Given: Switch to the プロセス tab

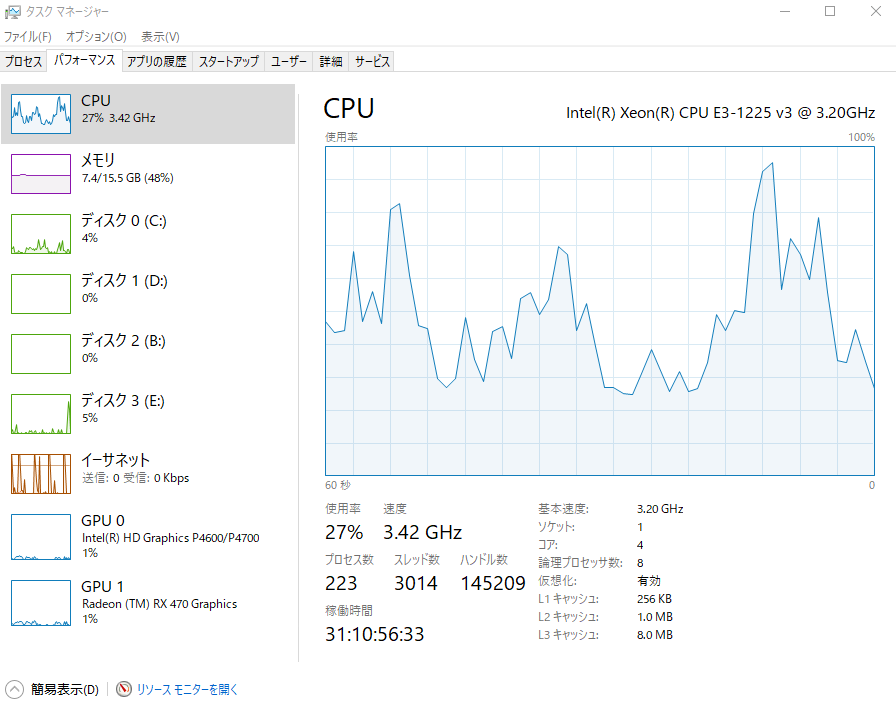Looking at the screenshot, I should click(x=23, y=61).
